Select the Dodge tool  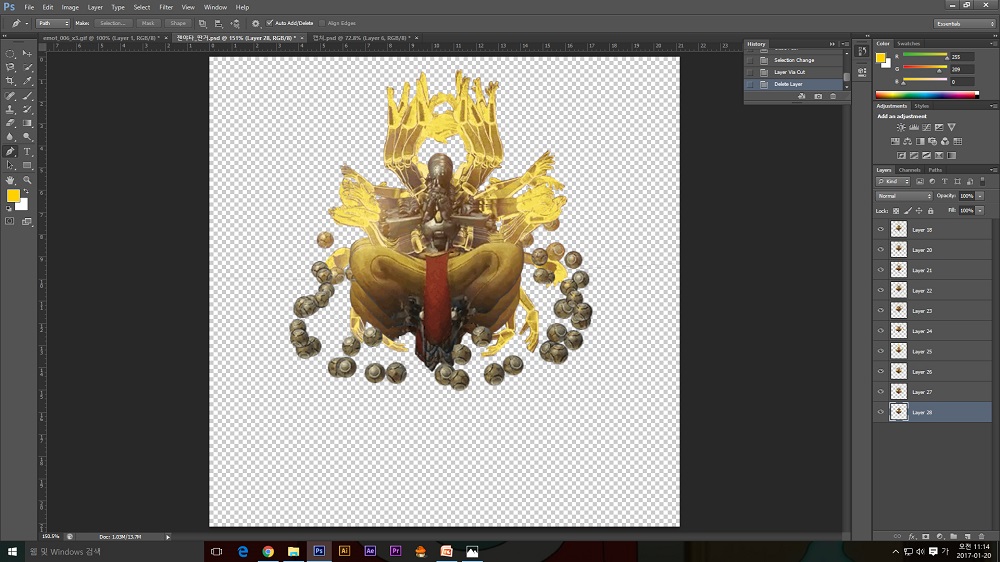click(x=27, y=137)
